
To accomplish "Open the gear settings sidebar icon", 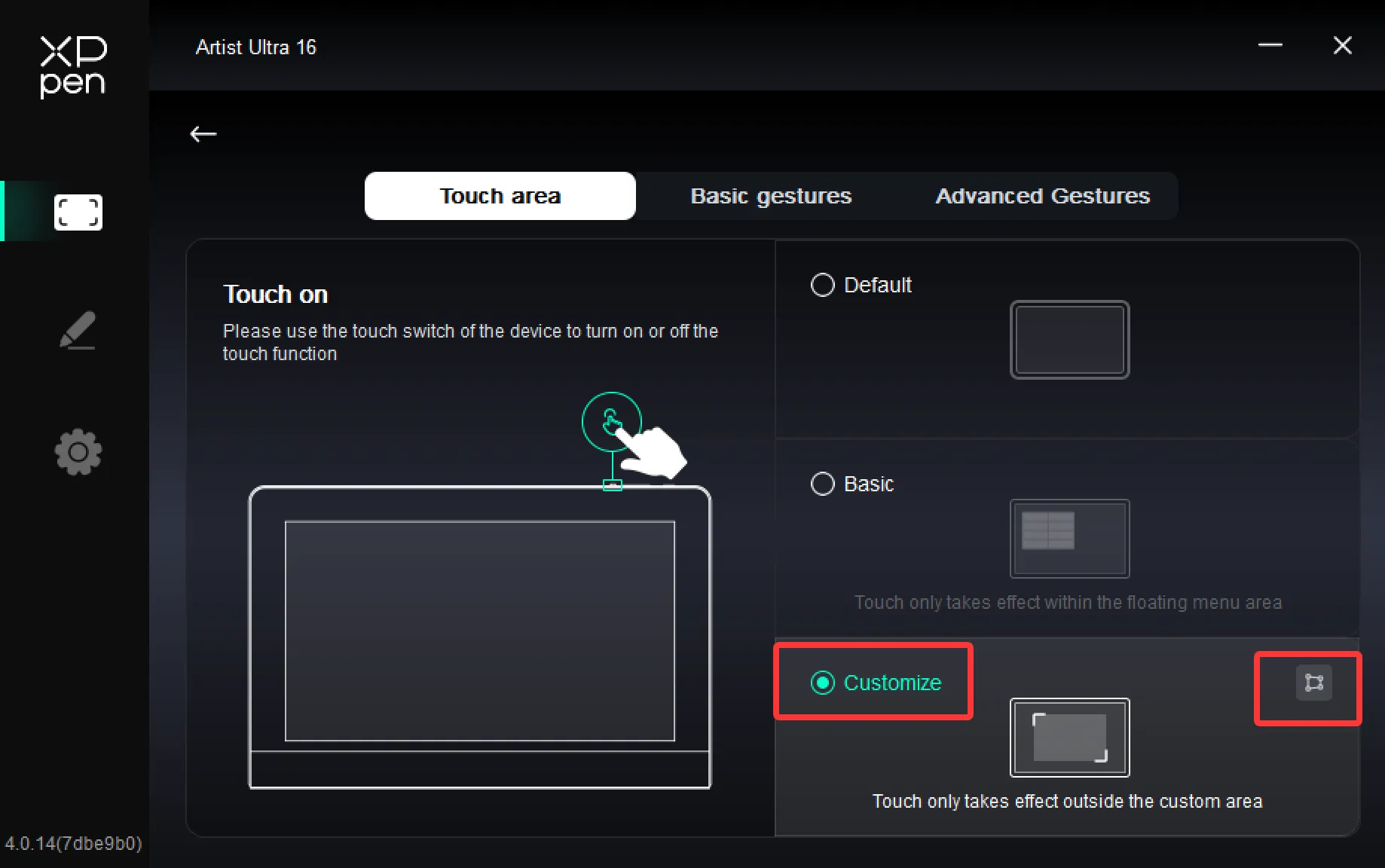I will [78, 452].
